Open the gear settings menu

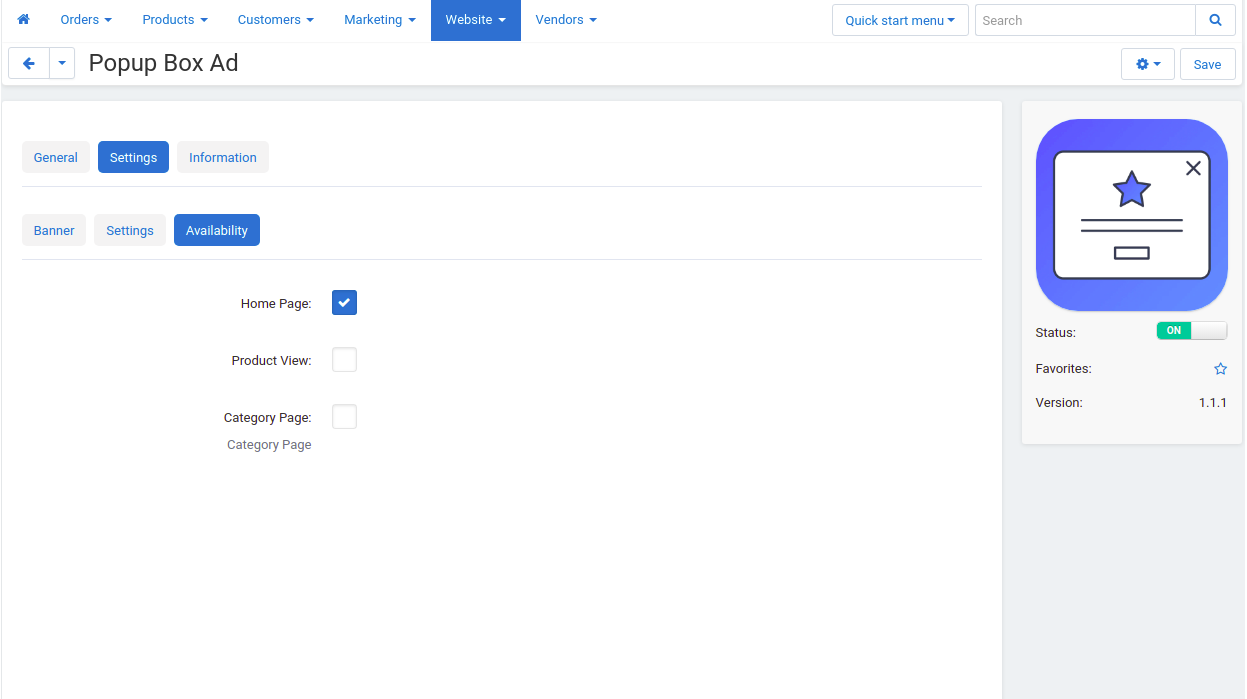click(1148, 64)
